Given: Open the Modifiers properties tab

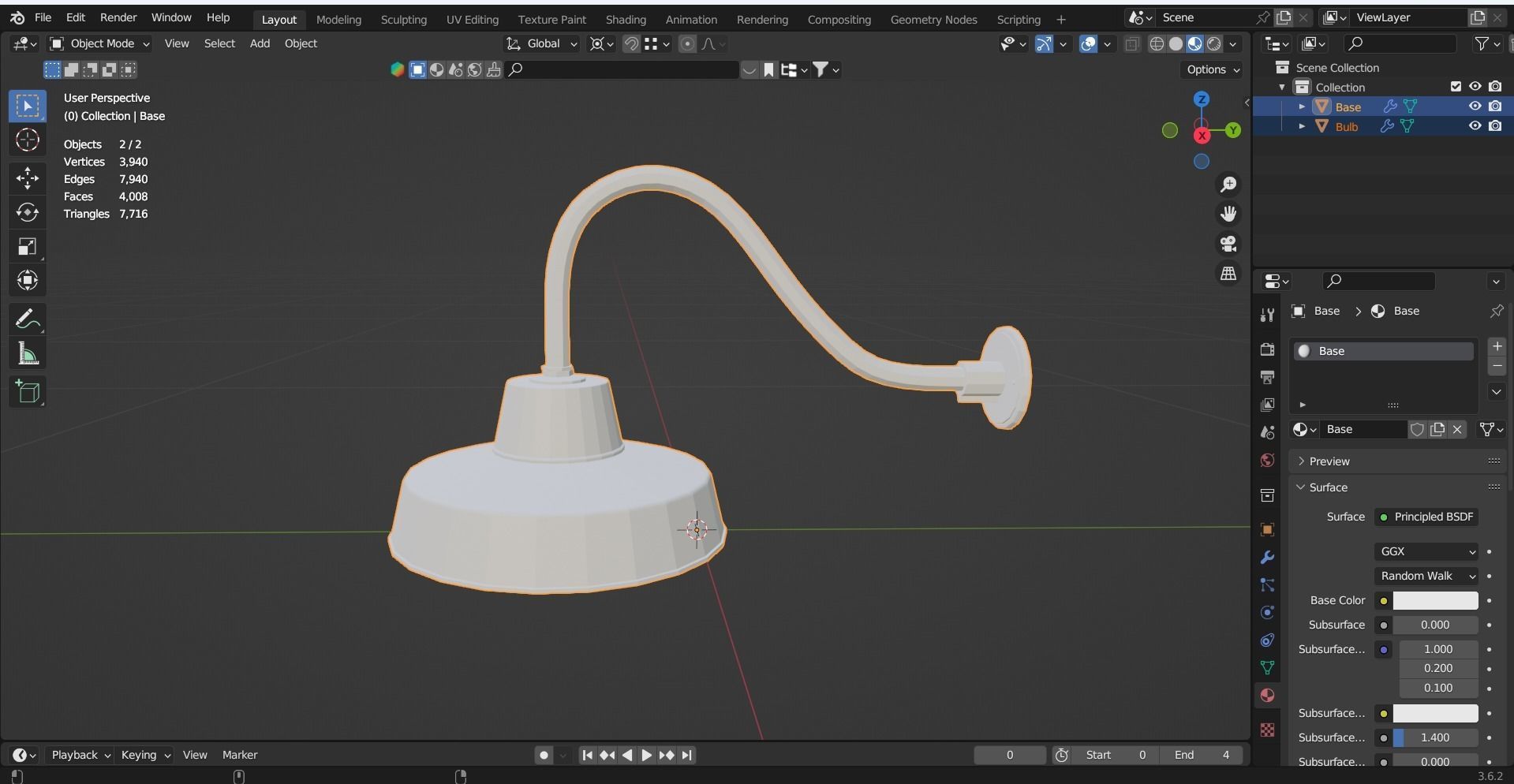Looking at the screenshot, I should [1267, 558].
